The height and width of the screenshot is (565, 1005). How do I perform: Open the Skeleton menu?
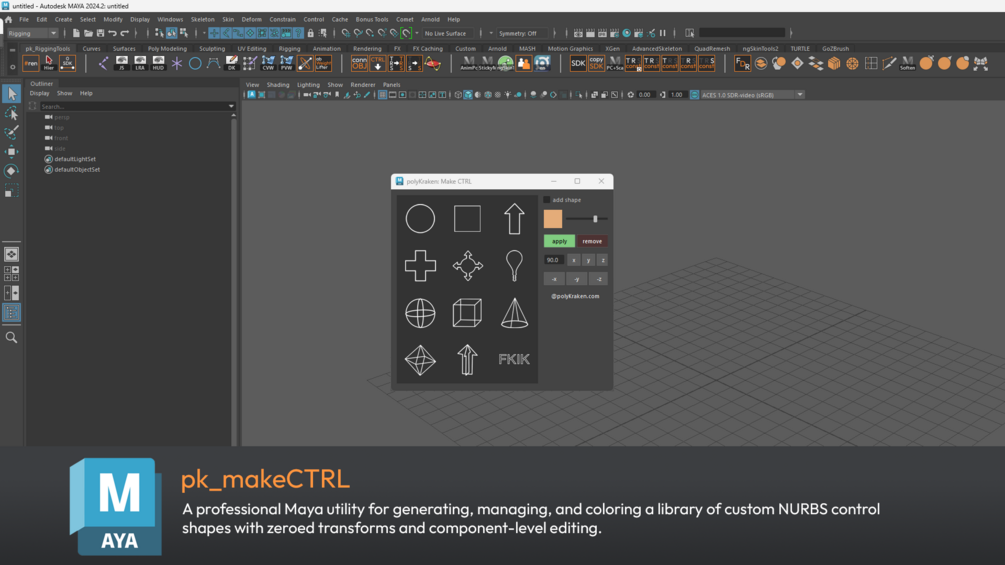203,19
